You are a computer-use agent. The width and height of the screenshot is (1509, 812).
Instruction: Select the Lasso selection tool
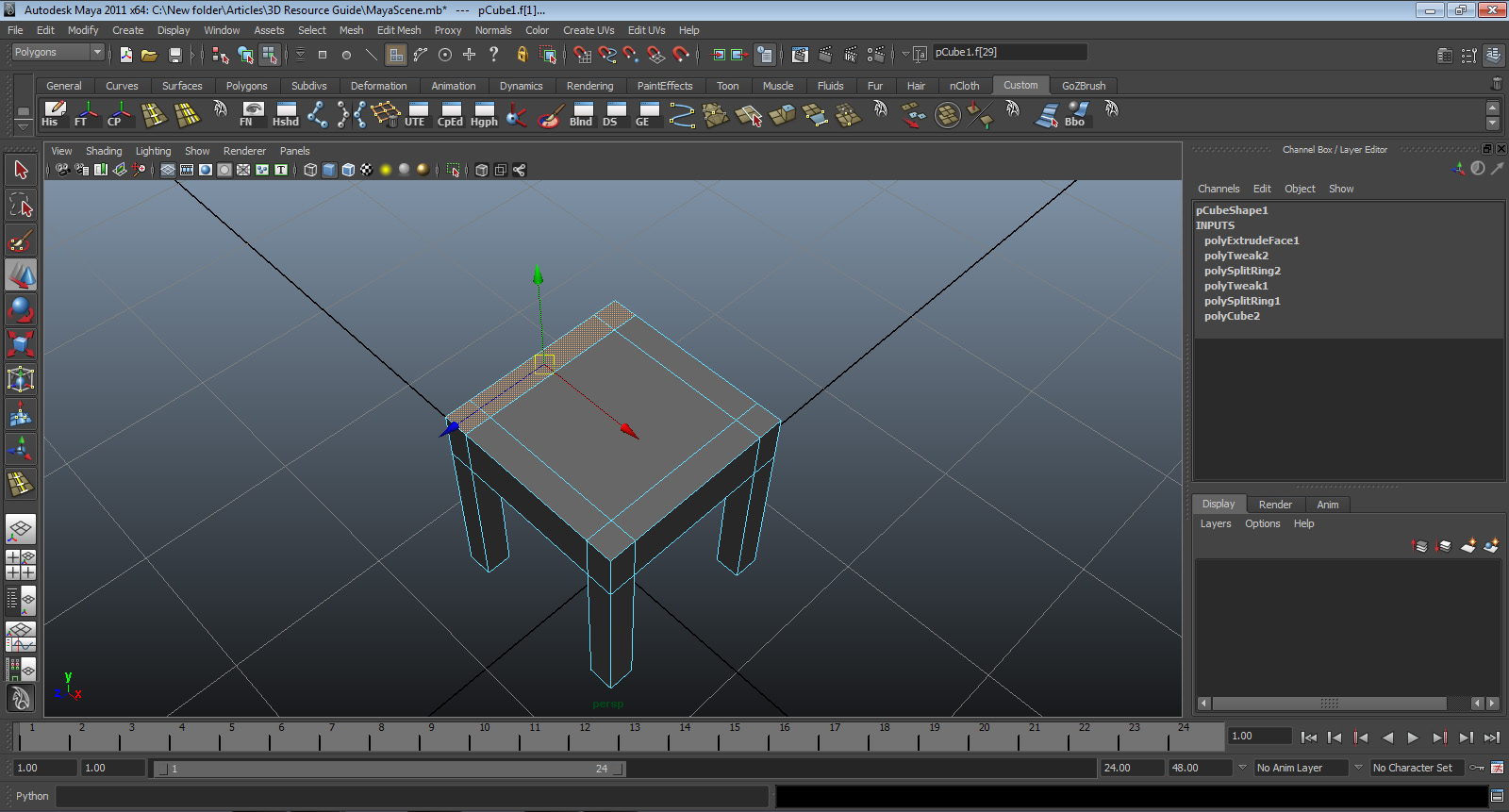click(x=21, y=205)
